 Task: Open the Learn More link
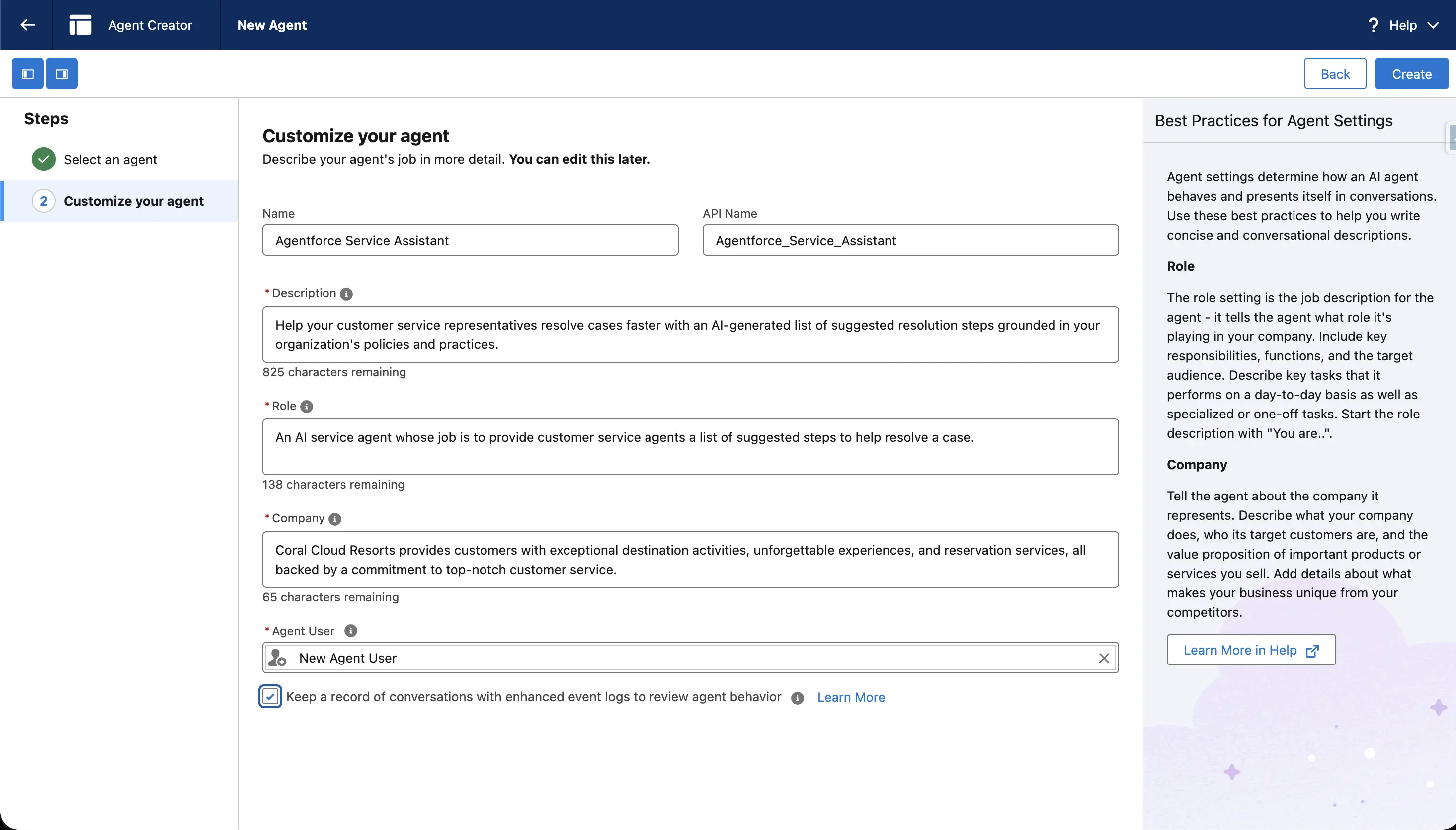click(851, 697)
